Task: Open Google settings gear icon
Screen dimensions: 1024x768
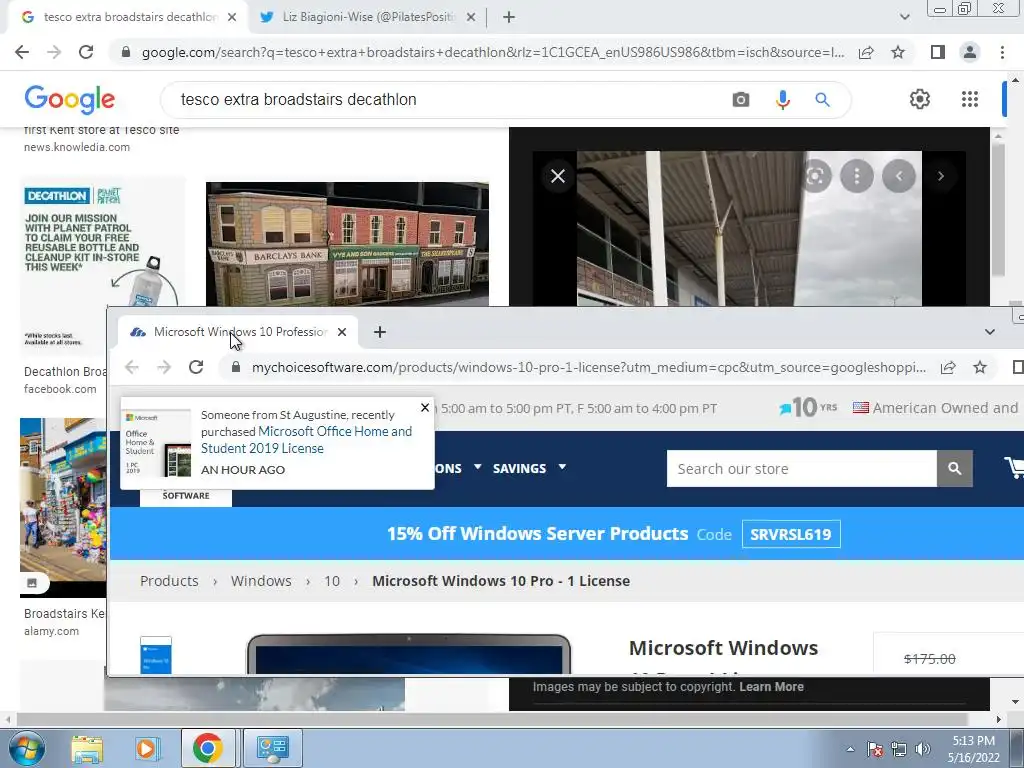Action: [x=920, y=99]
